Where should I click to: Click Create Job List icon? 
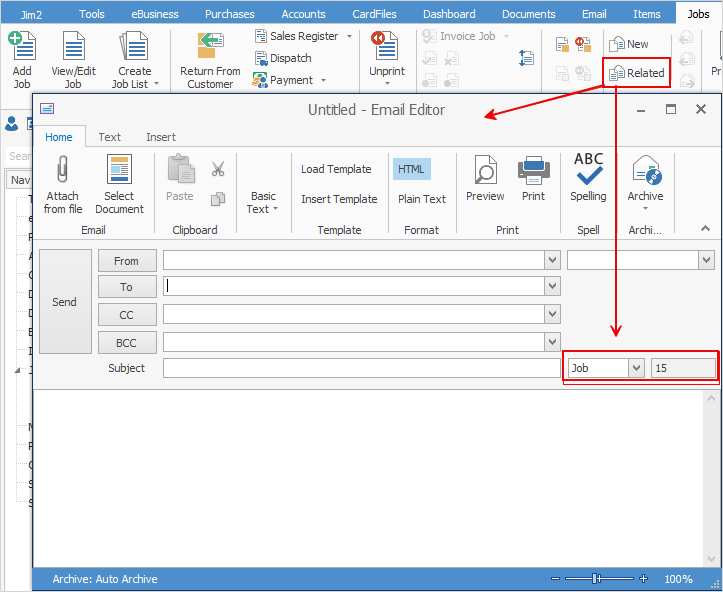click(134, 46)
